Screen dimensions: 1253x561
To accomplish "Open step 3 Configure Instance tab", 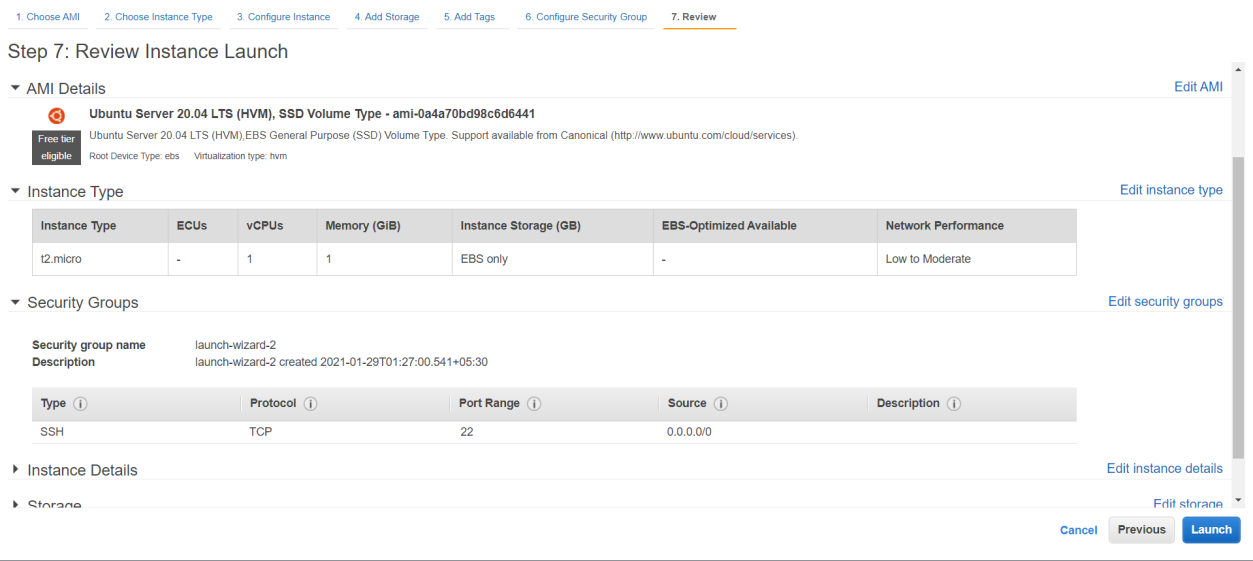I will coord(283,17).
